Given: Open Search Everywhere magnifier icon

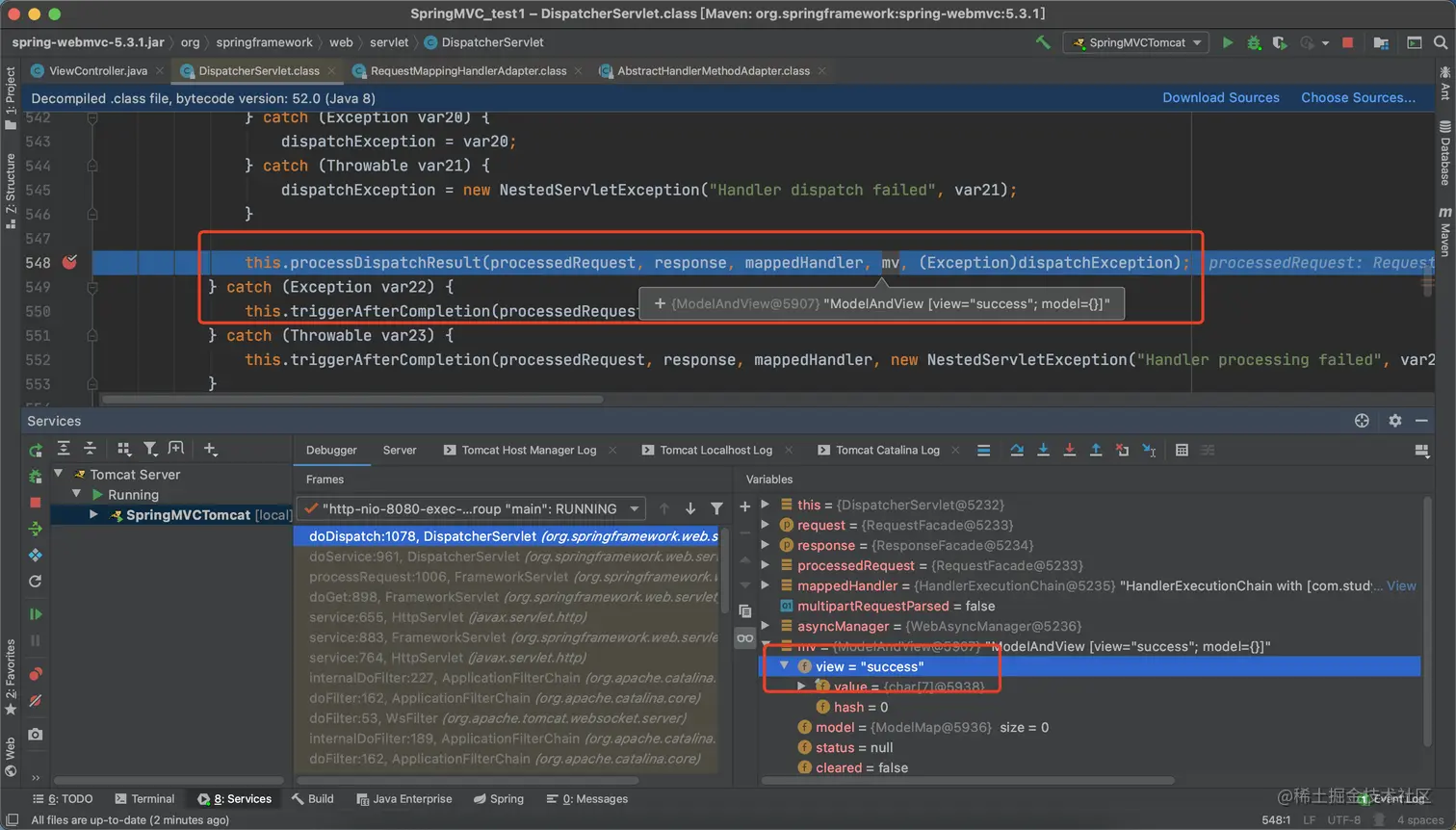Looking at the screenshot, I should pyautogui.click(x=1441, y=42).
